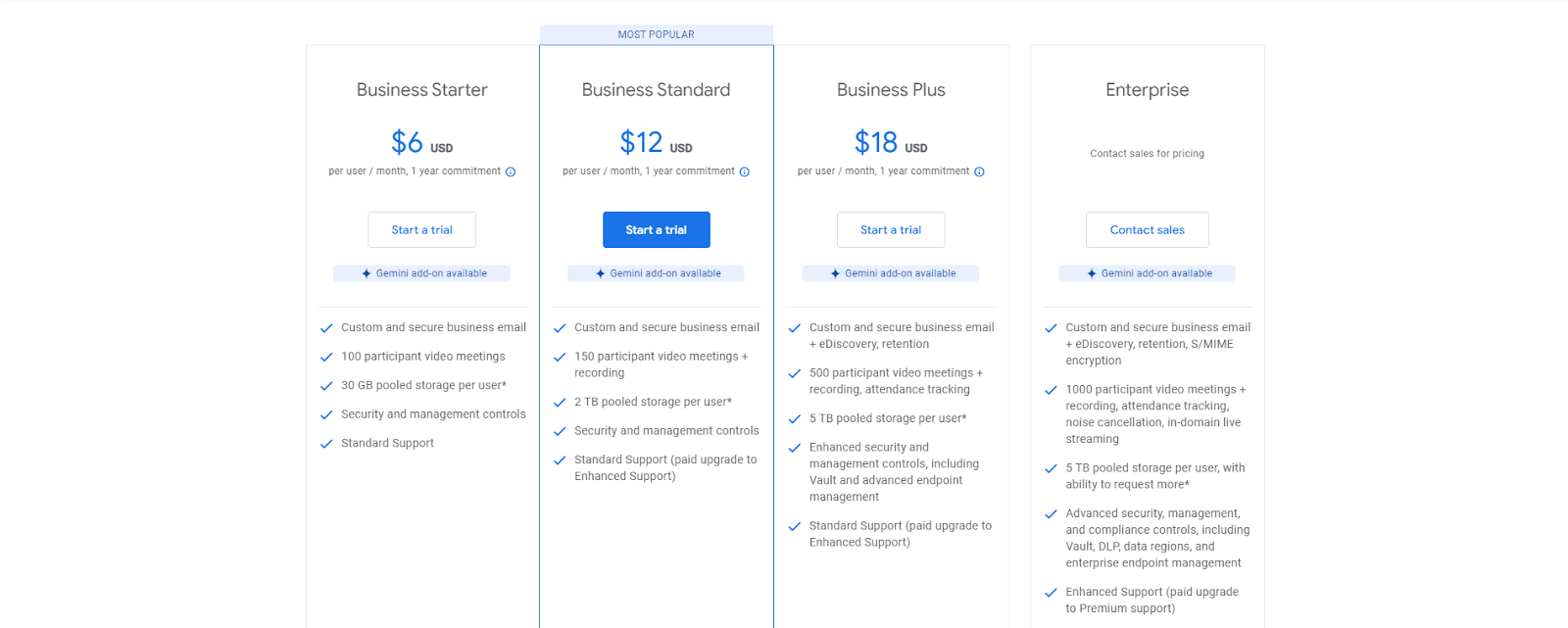Start a trial for Business Standard

point(657,230)
